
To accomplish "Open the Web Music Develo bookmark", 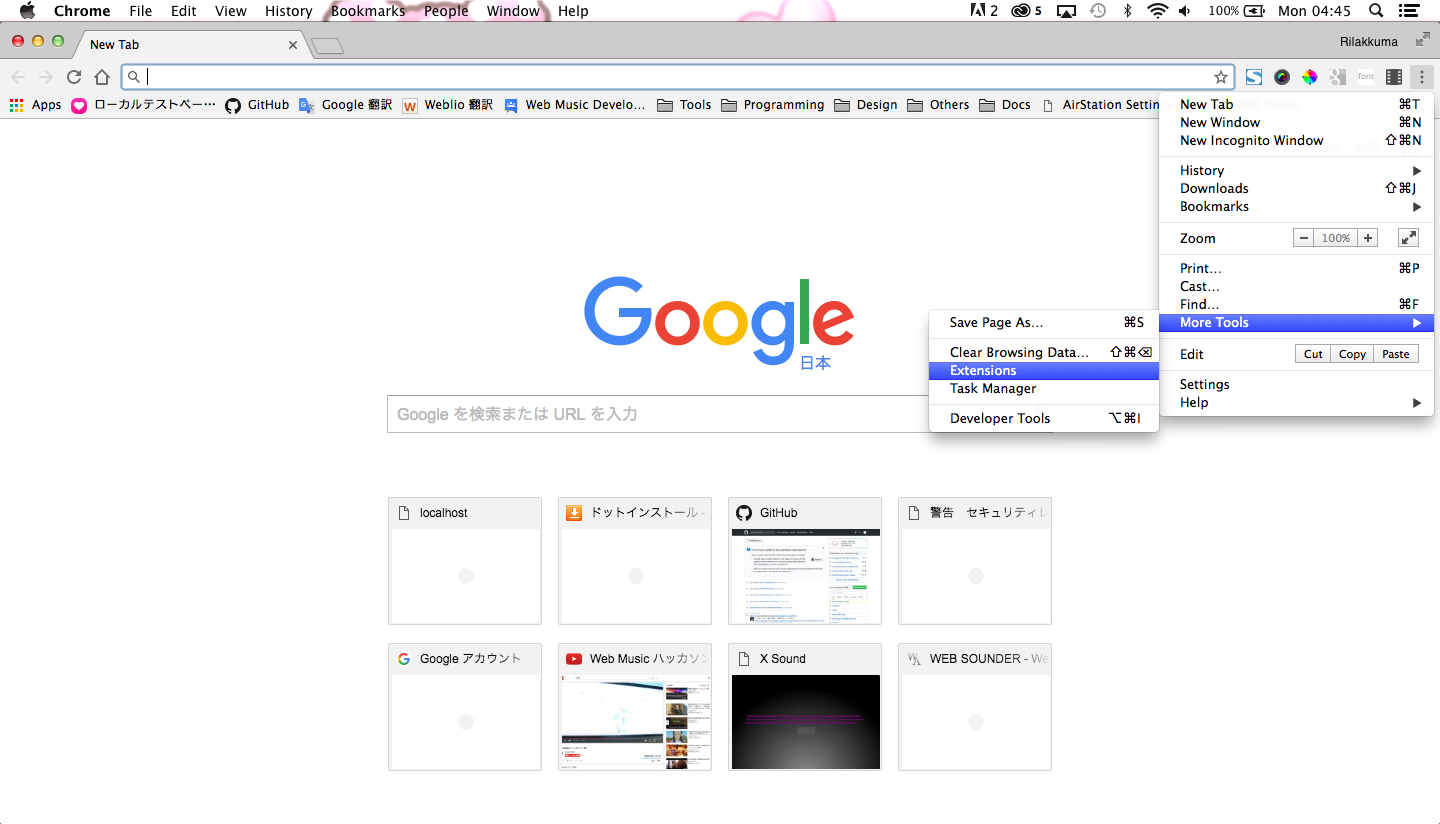I will (575, 105).
